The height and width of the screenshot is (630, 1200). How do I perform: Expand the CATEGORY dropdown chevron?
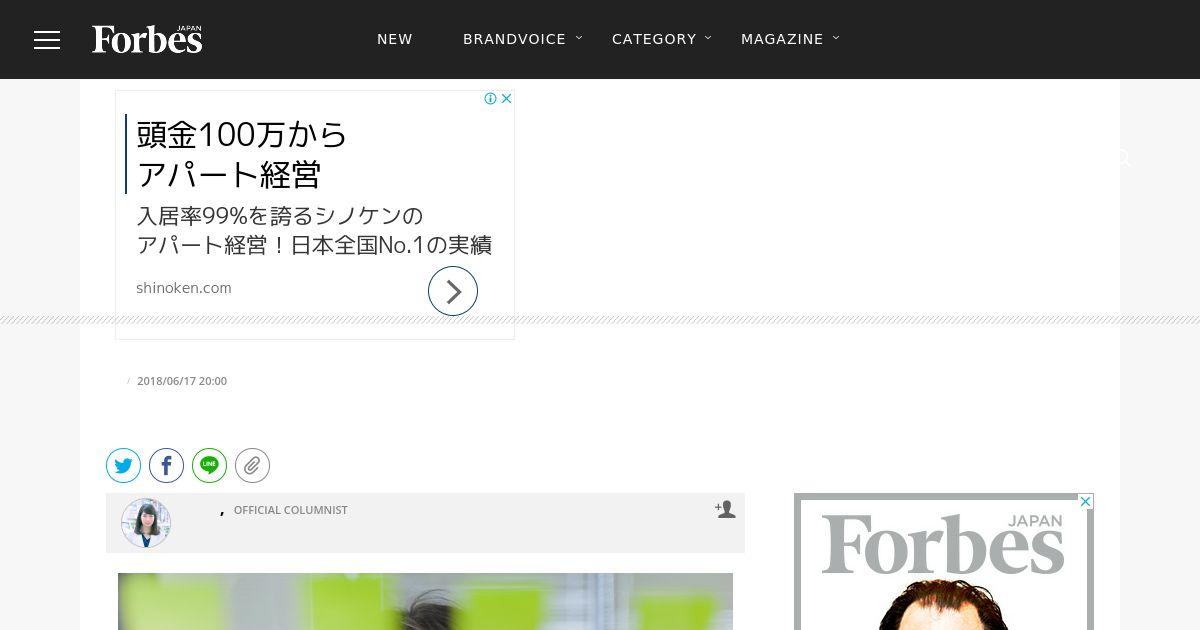(x=708, y=38)
